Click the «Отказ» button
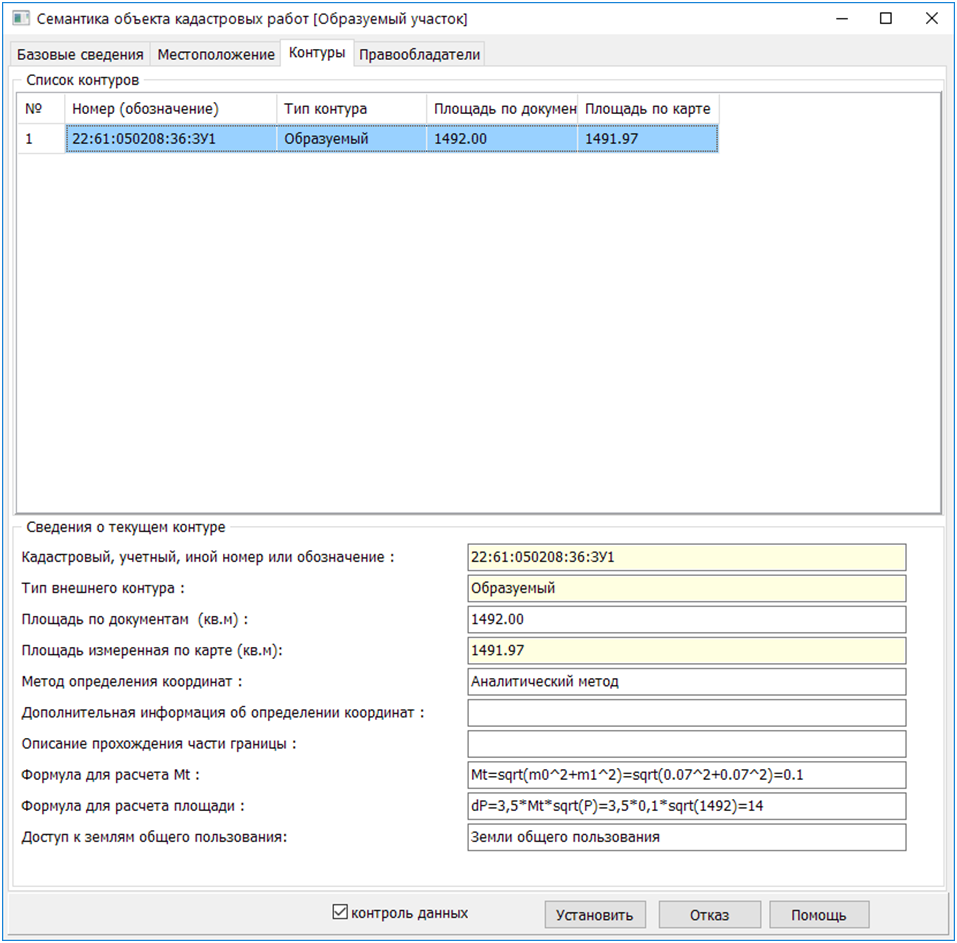 click(709, 915)
